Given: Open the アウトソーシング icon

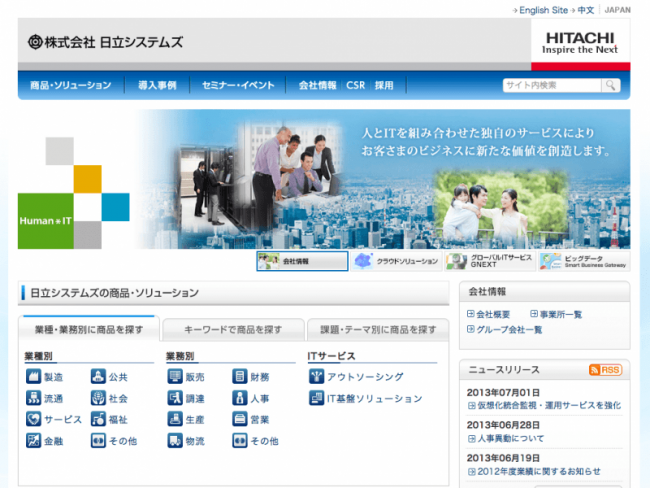Looking at the screenshot, I should [316, 376].
